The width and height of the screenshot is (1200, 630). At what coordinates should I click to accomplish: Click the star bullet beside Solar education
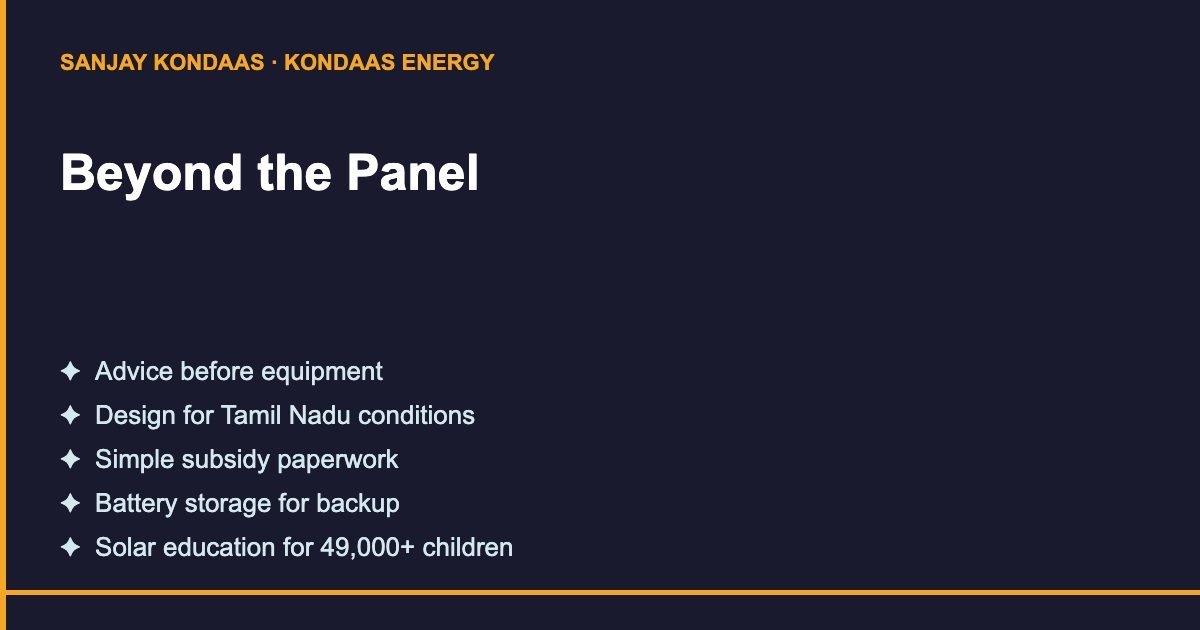coord(70,548)
